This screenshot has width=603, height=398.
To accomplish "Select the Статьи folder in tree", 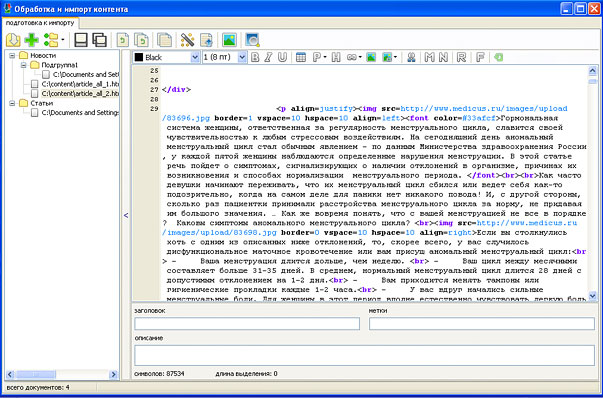I will pyautogui.click(x=42, y=103).
